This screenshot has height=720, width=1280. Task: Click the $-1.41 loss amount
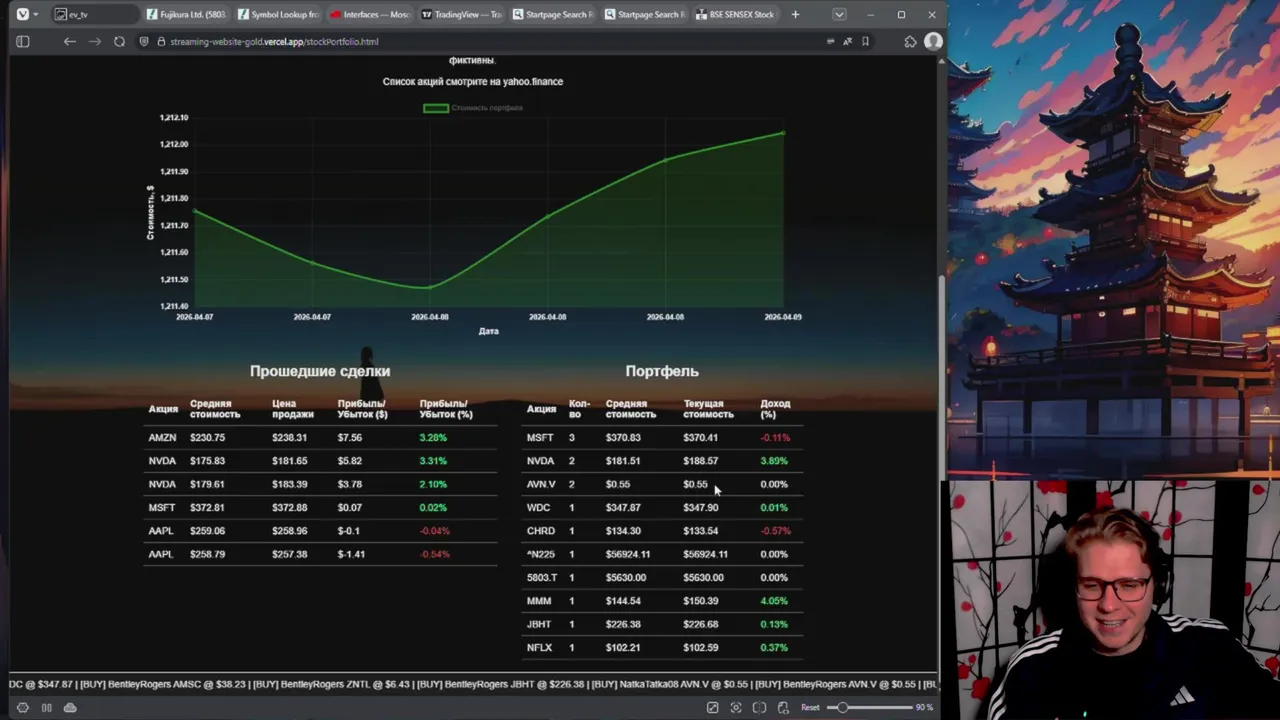(351, 554)
